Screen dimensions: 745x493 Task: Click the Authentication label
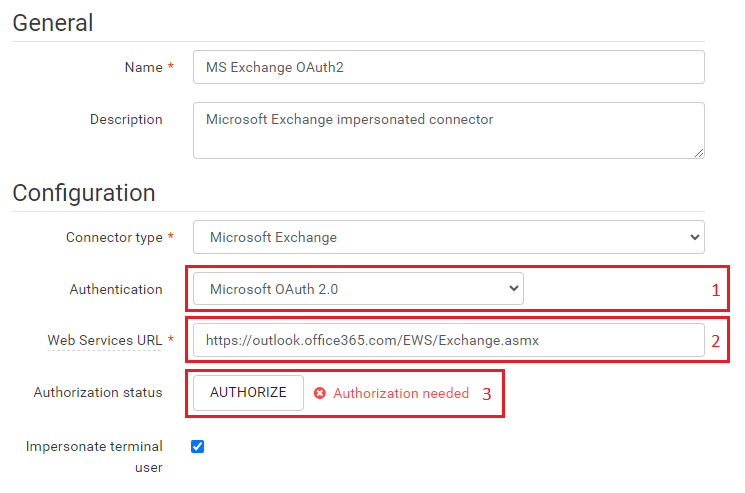[116, 289]
